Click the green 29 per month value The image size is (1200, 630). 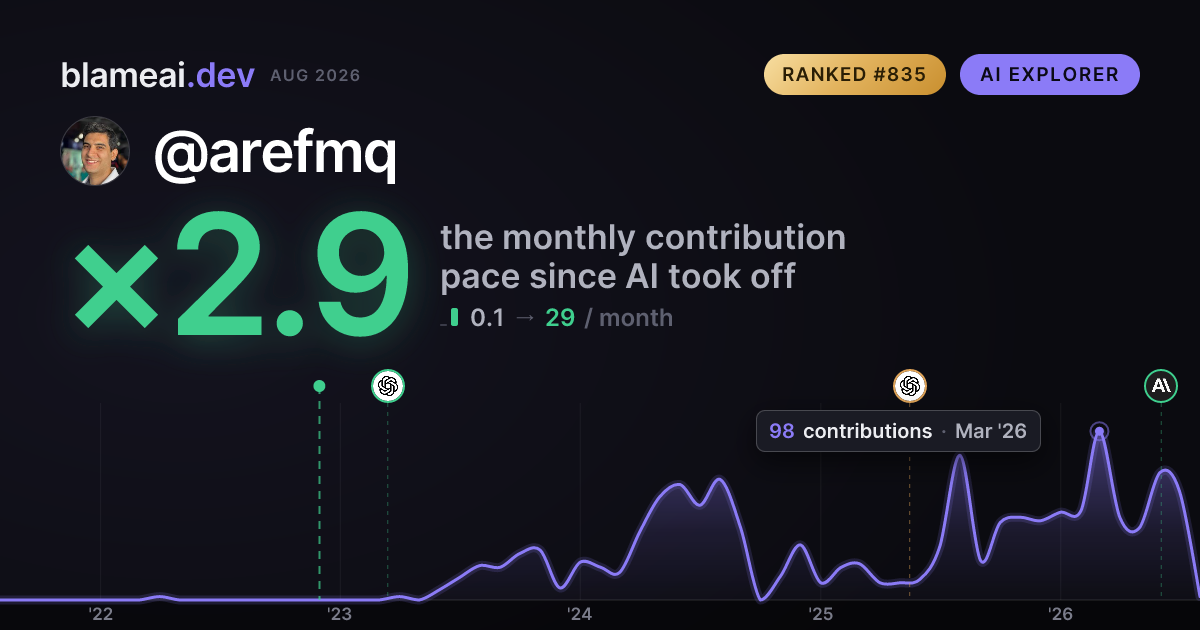[x=560, y=318]
